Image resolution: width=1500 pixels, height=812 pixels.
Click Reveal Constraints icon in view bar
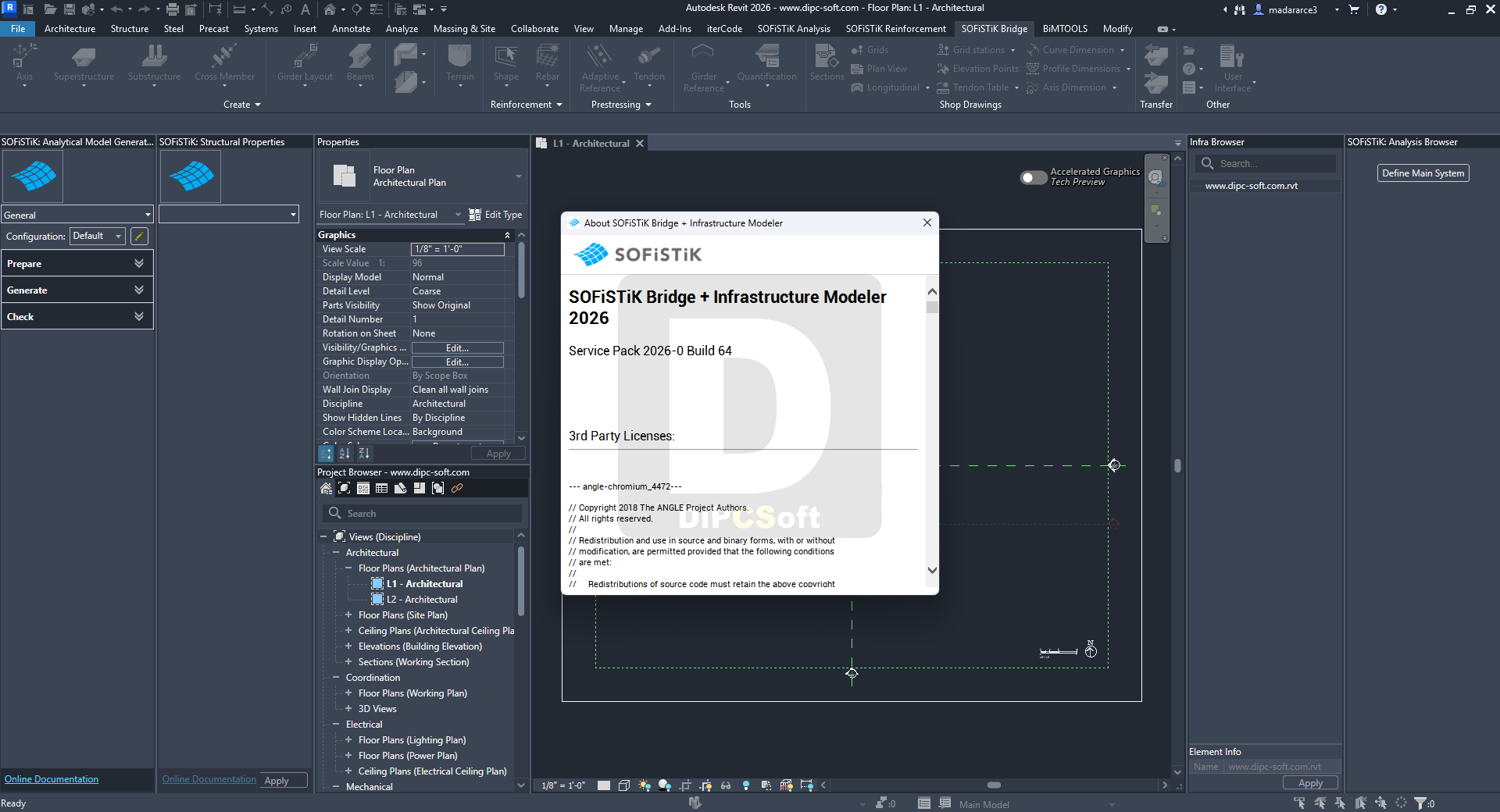pyautogui.click(x=807, y=785)
